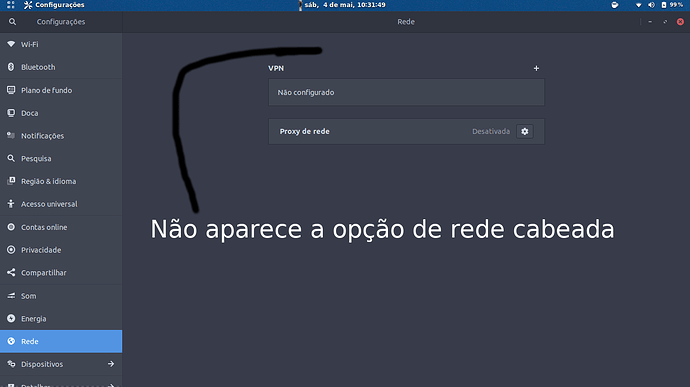Open the activities grid icon in top bar
The image size is (690, 387).
11,5
